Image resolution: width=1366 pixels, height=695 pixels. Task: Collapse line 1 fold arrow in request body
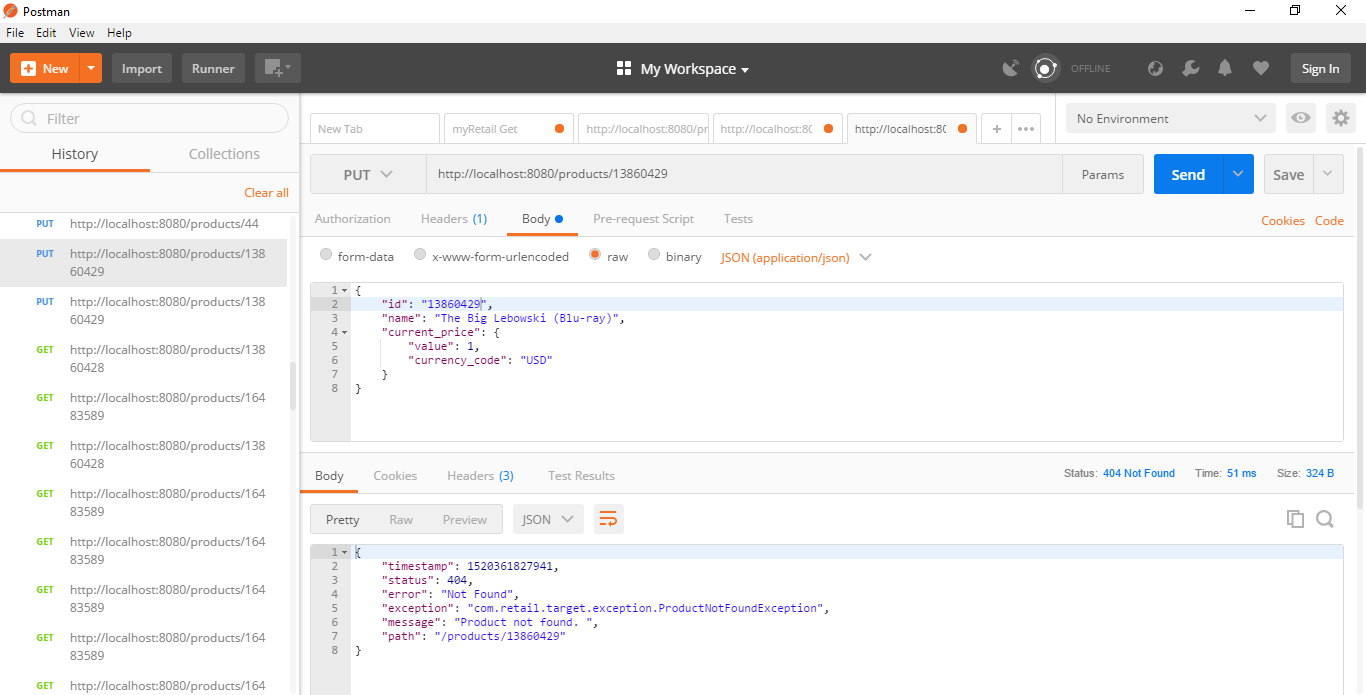point(345,290)
